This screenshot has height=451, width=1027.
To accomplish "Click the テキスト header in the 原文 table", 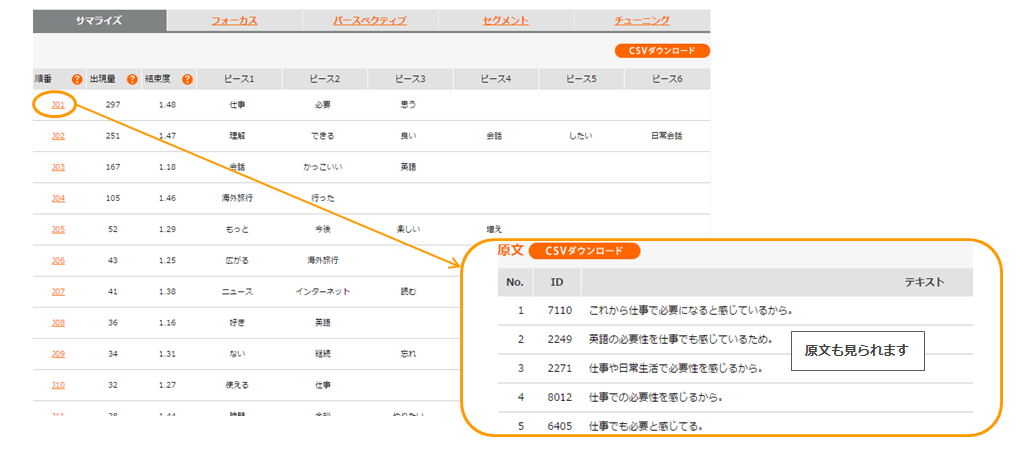I will click(924, 282).
